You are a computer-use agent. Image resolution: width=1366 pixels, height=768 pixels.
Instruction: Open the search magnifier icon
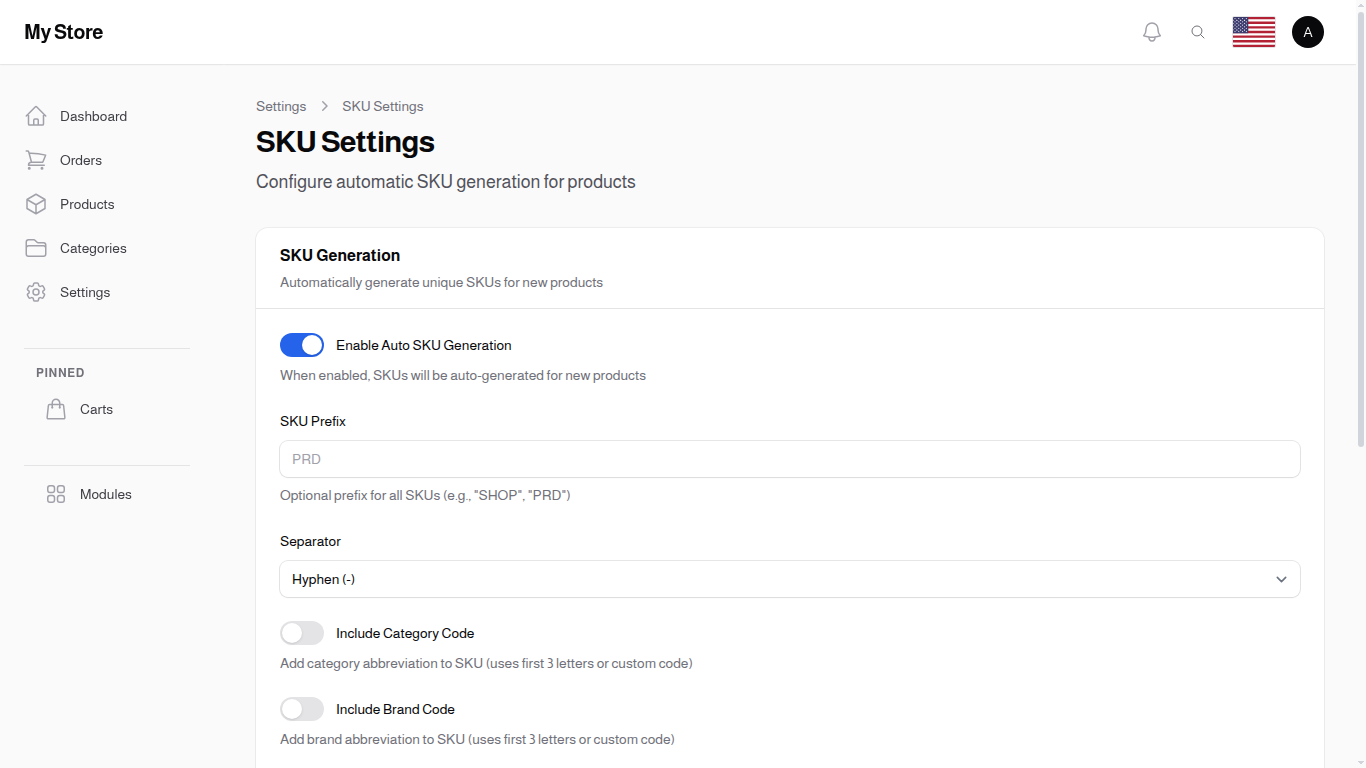[1198, 31]
